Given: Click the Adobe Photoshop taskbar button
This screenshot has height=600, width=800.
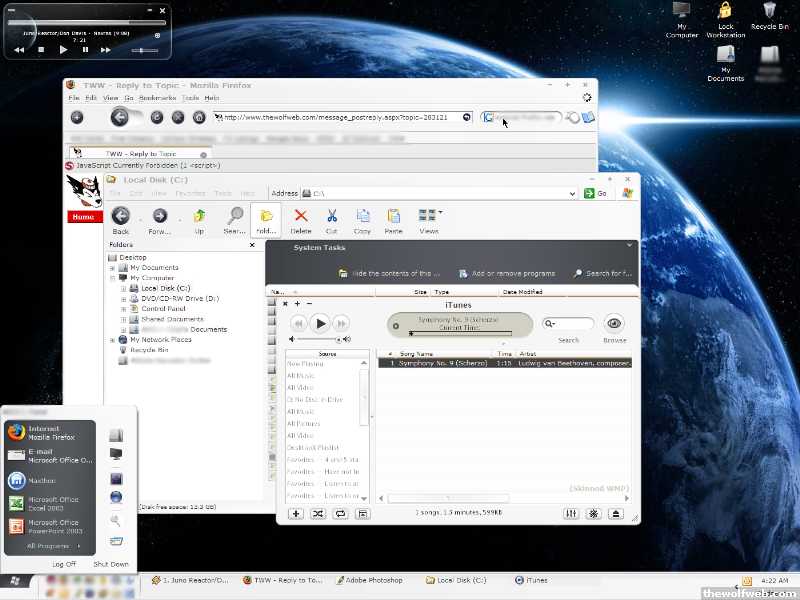Looking at the screenshot, I should (x=370, y=580).
